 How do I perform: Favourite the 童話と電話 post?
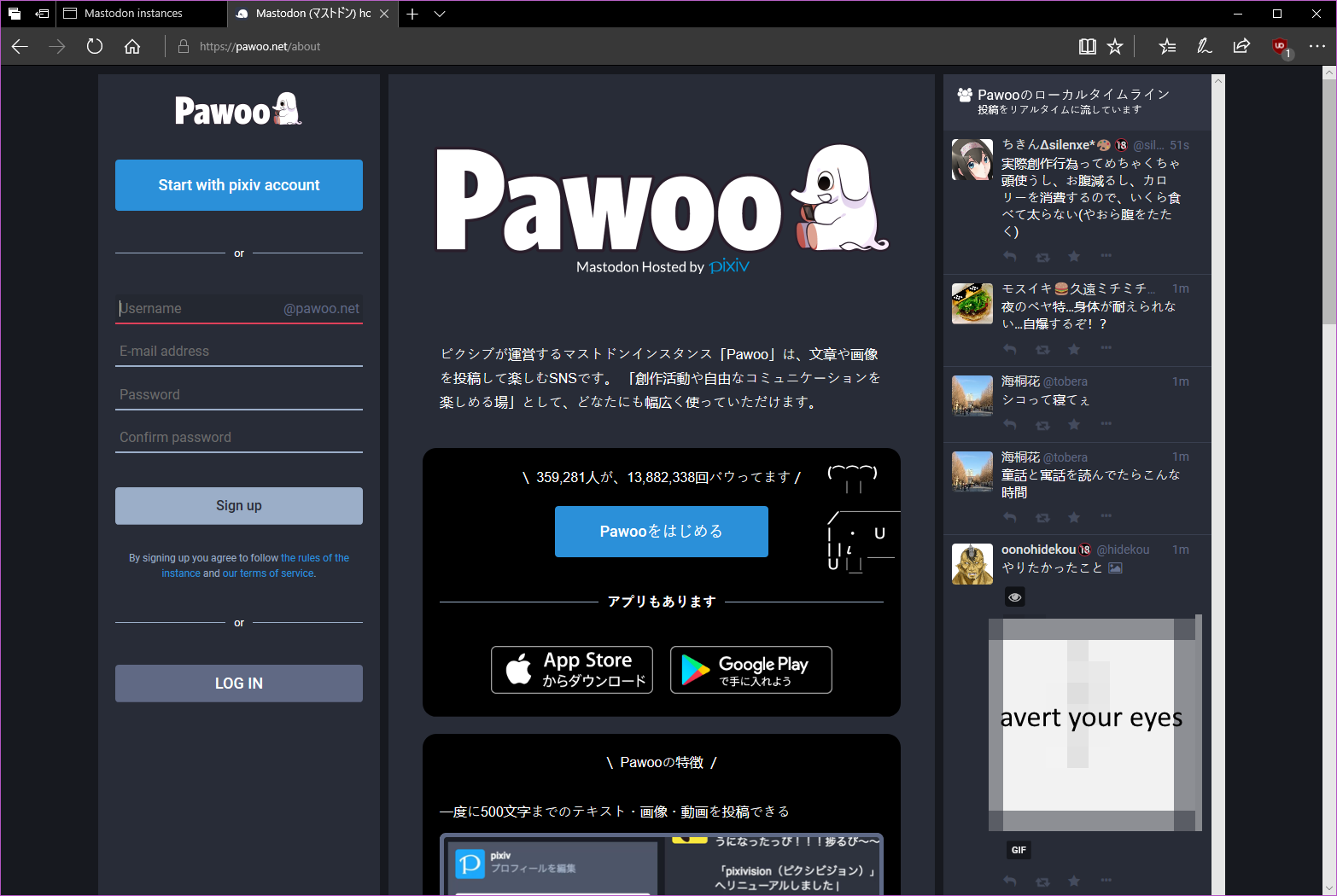click(1074, 518)
